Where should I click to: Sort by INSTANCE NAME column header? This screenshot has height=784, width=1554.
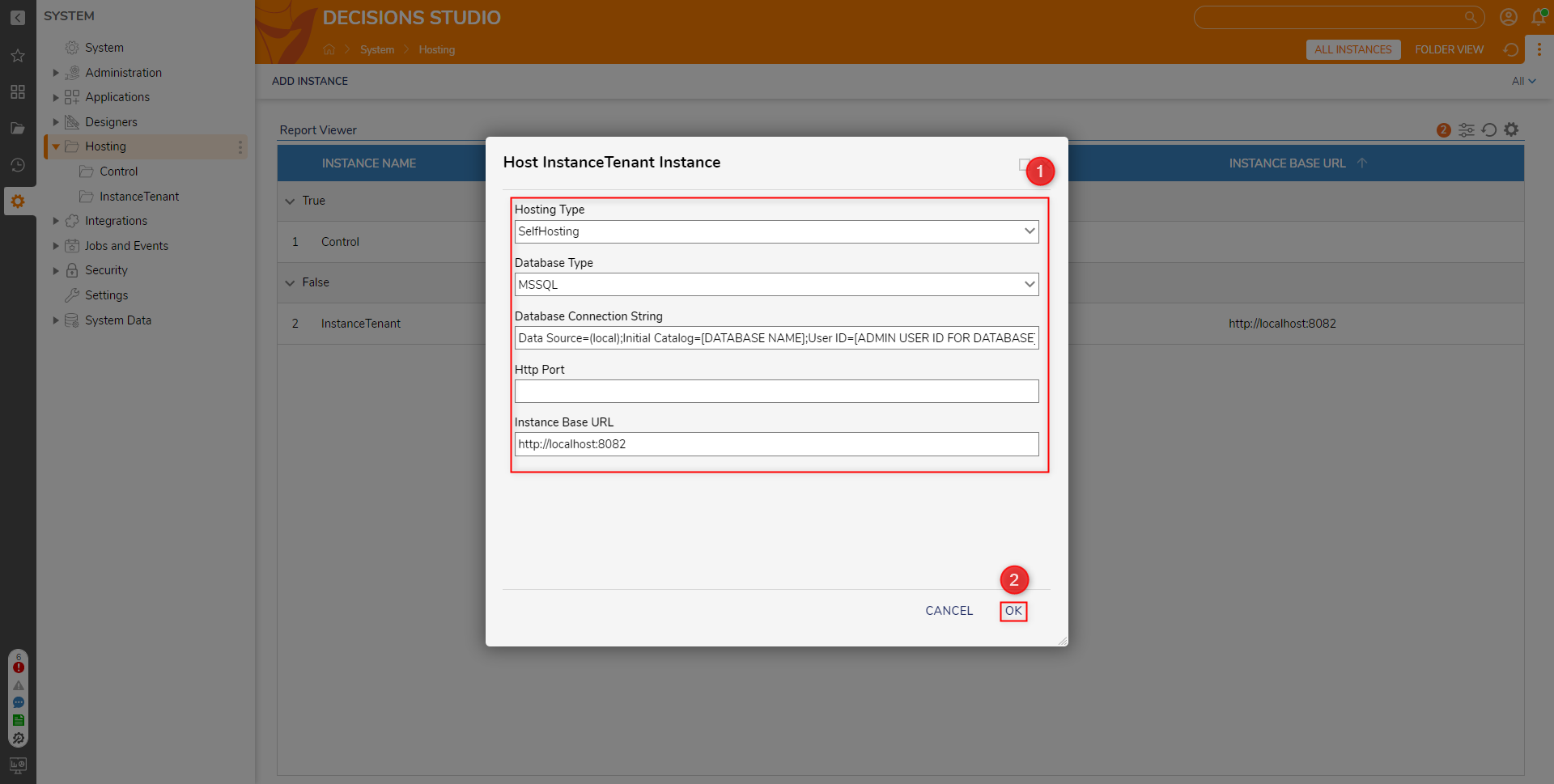point(368,163)
